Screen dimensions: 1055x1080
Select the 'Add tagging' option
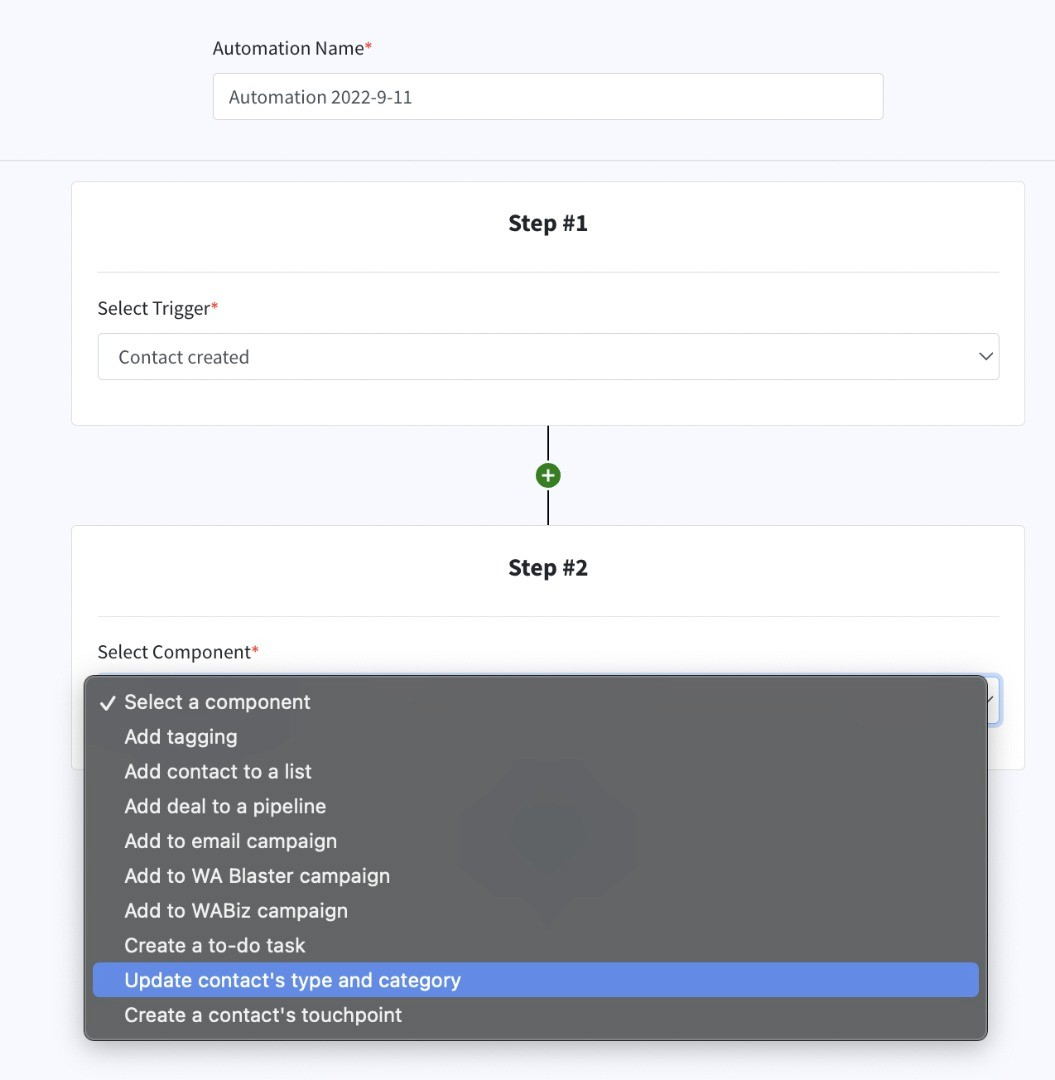pyautogui.click(x=181, y=737)
